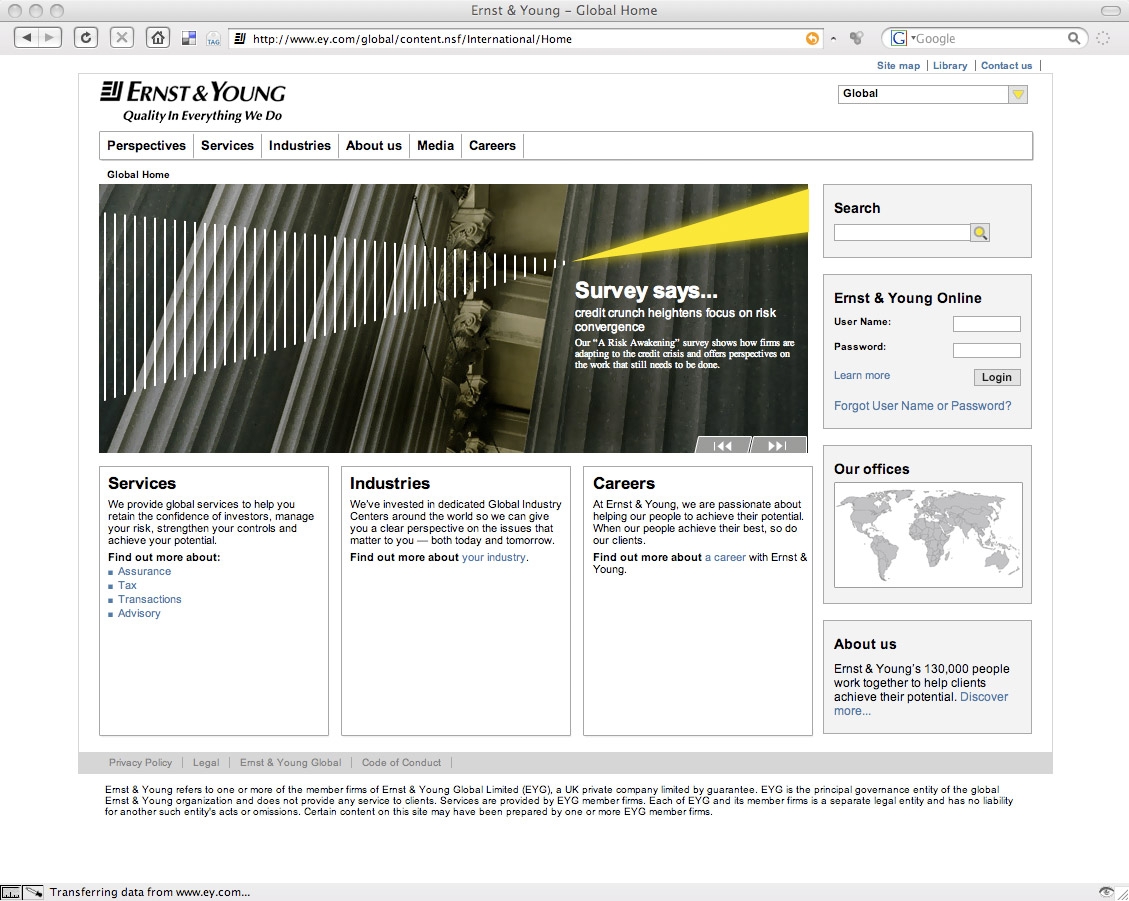This screenshot has width=1129, height=901.
Task: Click the site Search magnifier button
Action: [980, 233]
